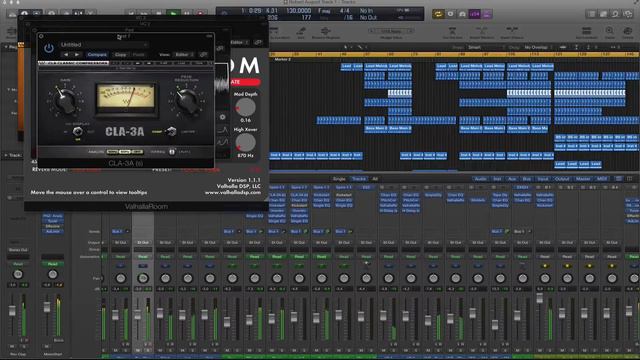Toggle the Replace mode button
The image size is (640, 360).
[x=451, y=14]
